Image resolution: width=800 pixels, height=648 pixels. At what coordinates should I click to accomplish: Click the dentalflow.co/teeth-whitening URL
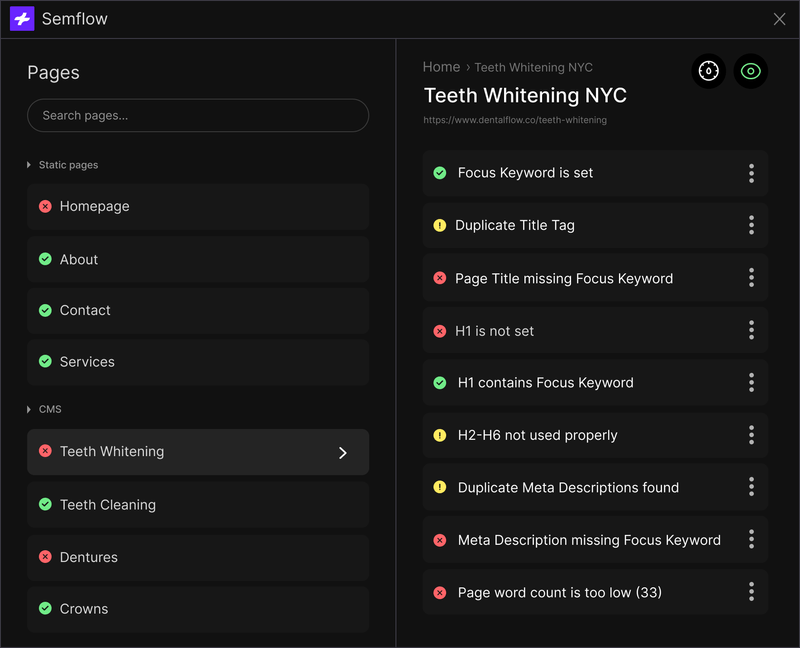coord(514,119)
